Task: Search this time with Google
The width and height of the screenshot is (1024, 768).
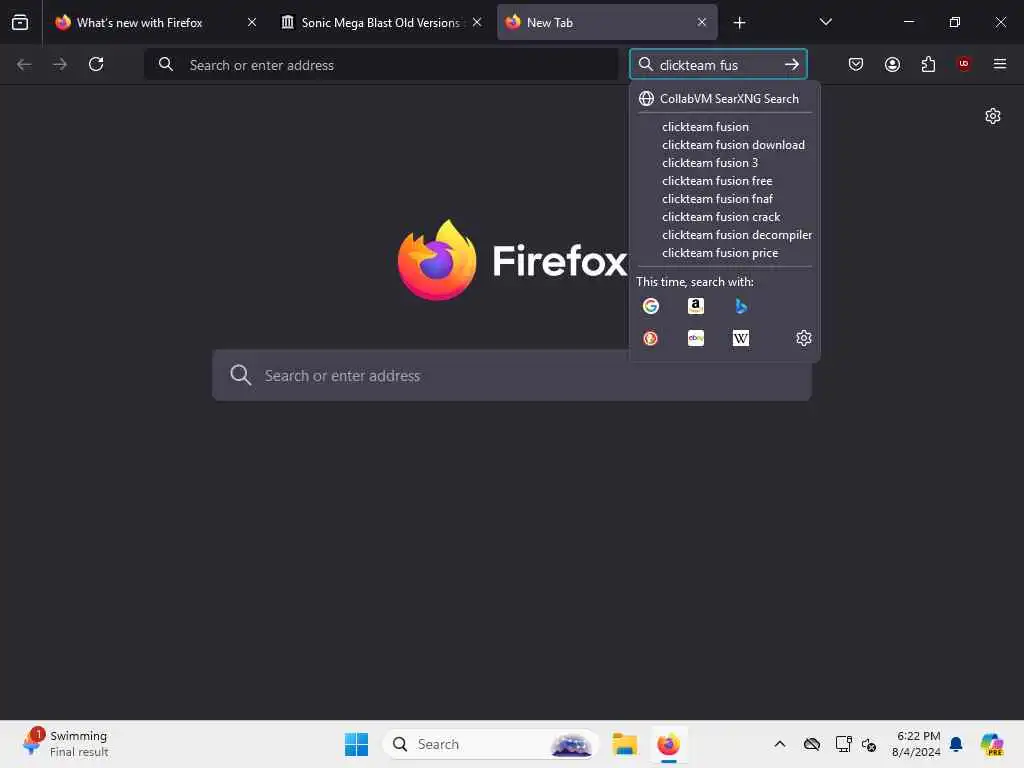Action: pyautogui.click(x=650, y=306)
